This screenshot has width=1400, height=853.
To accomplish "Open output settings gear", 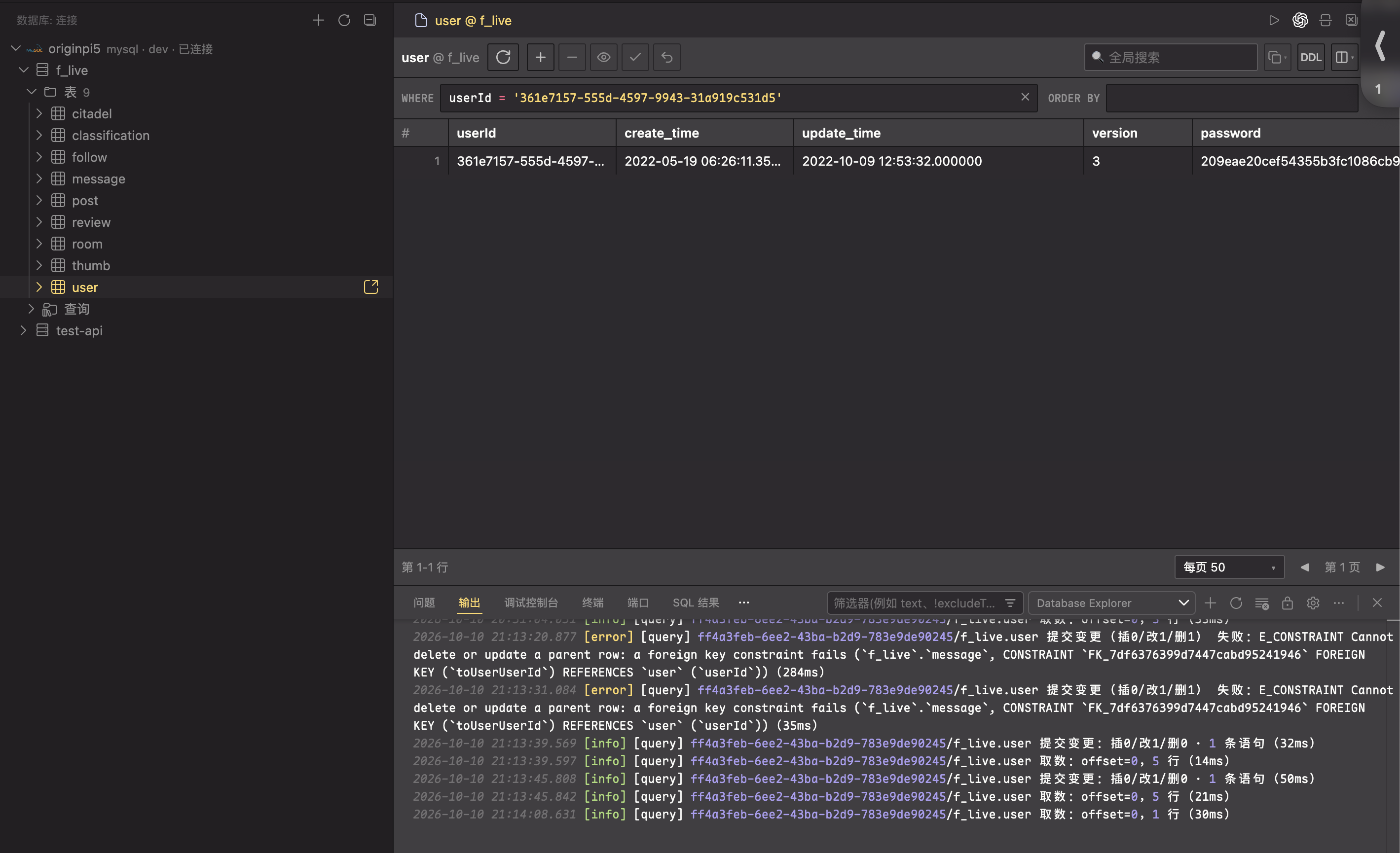I will click(x=1313, y=603).
